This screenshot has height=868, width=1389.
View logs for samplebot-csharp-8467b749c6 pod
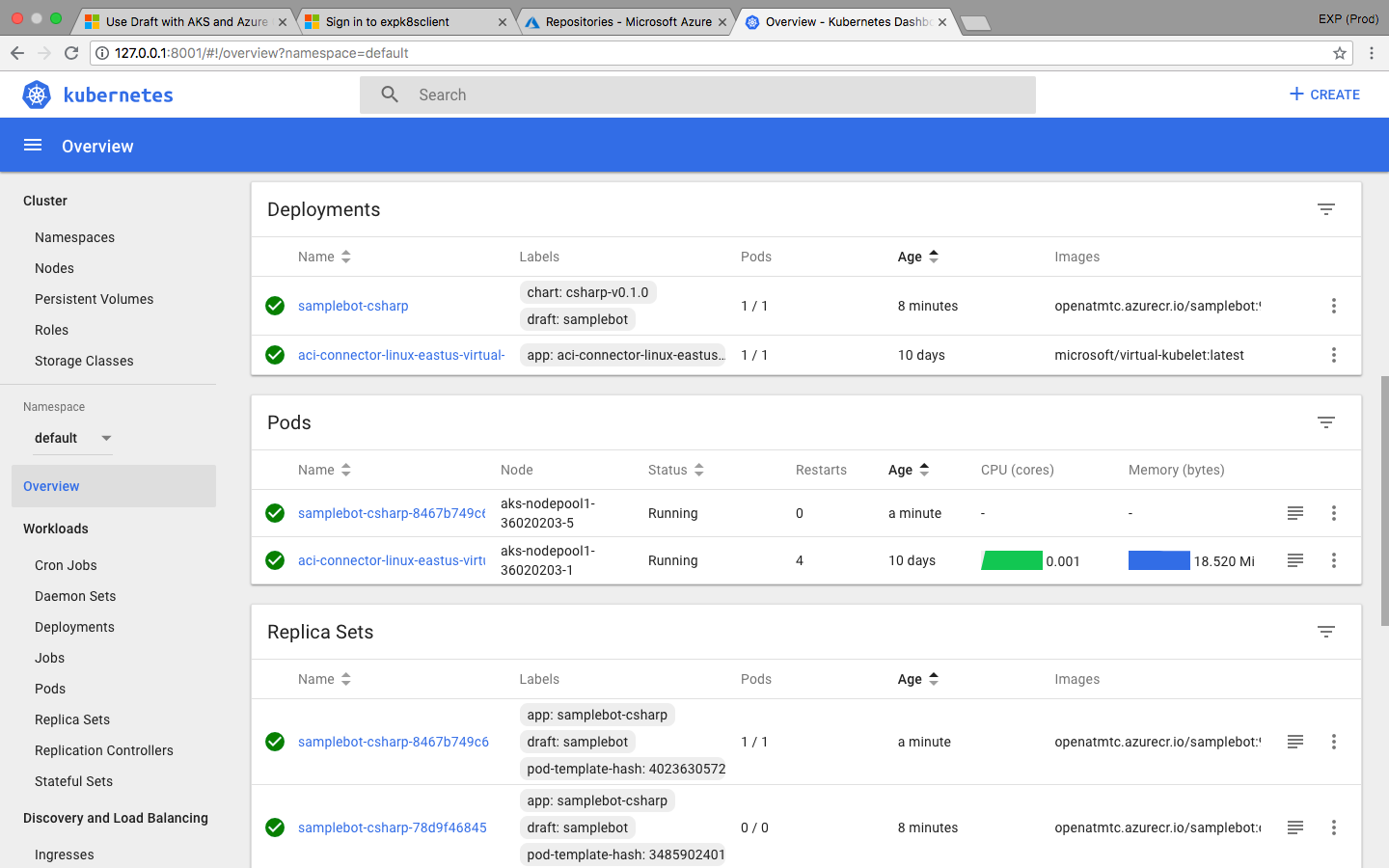(x=1295, y=513)
